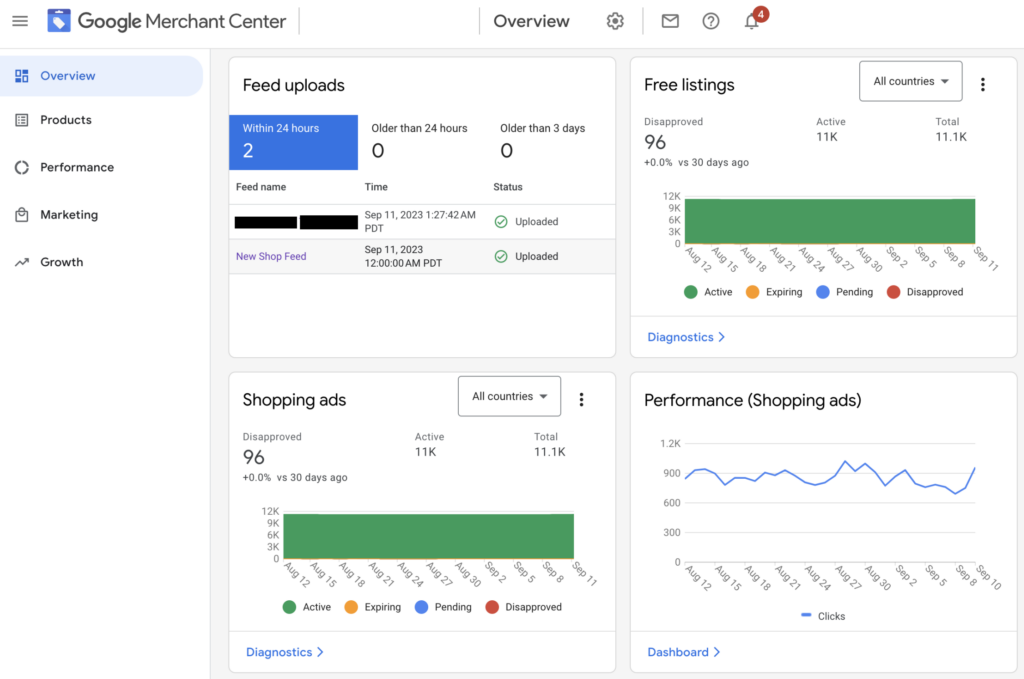
Task: Go to Products in the sidebar
Action: (66, 120)
